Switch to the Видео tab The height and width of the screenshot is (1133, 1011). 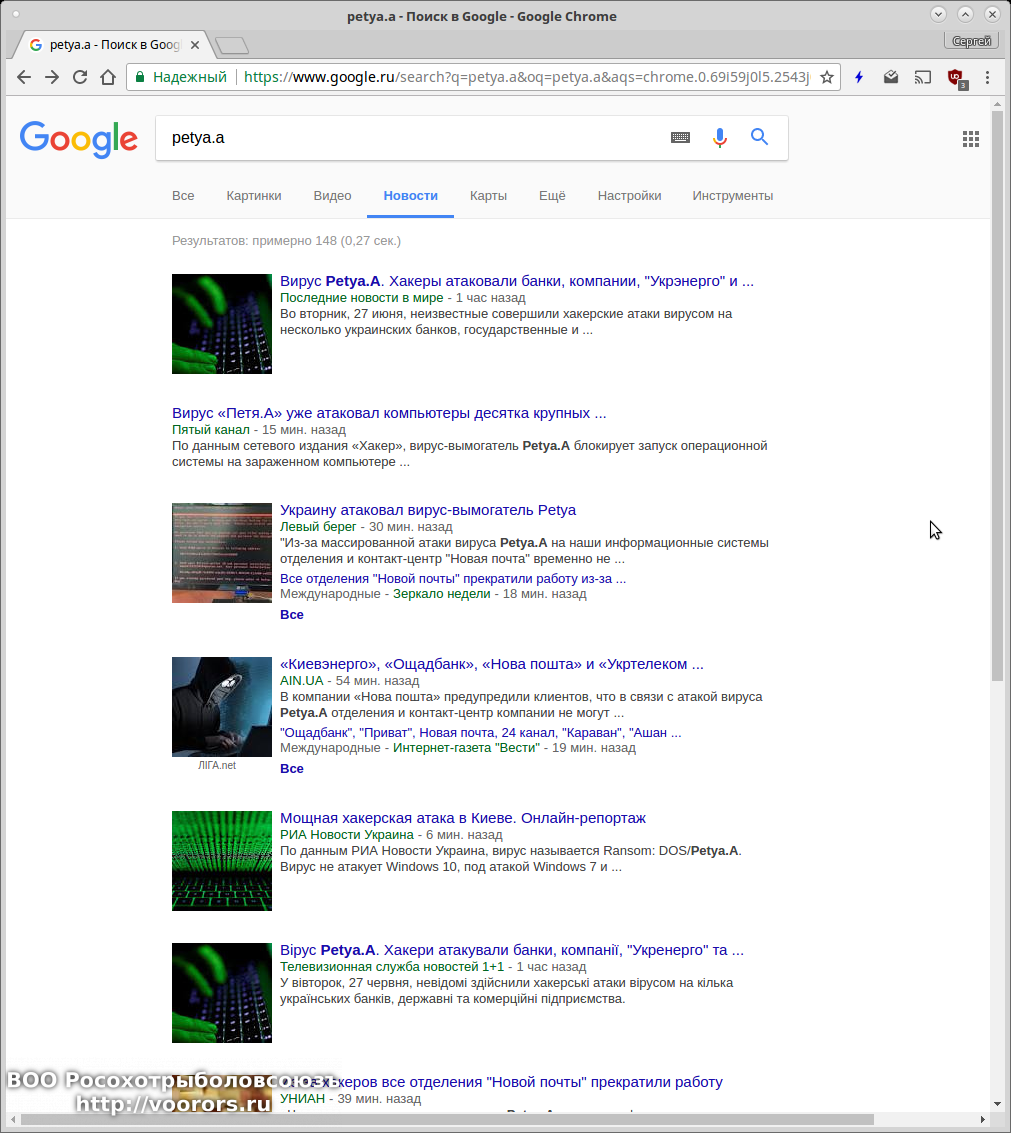pyautogui.click(x=332, y=196)
